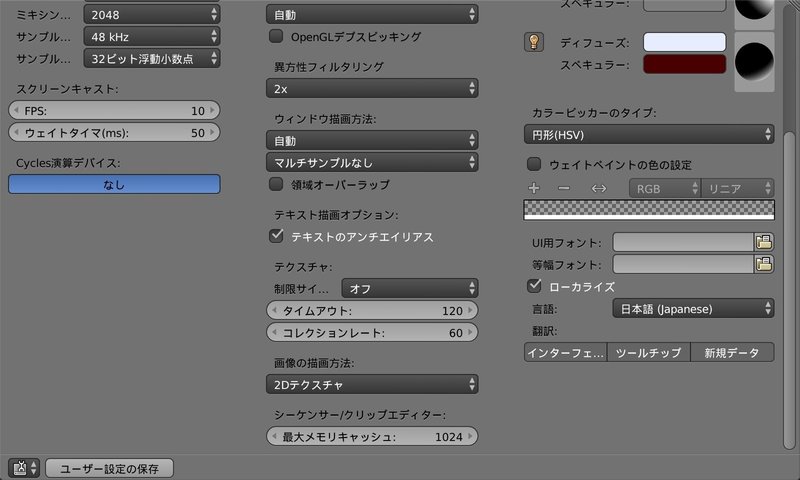Open the texture limit size オフ dropdown
Screen dimensions: 800x480
410,289
